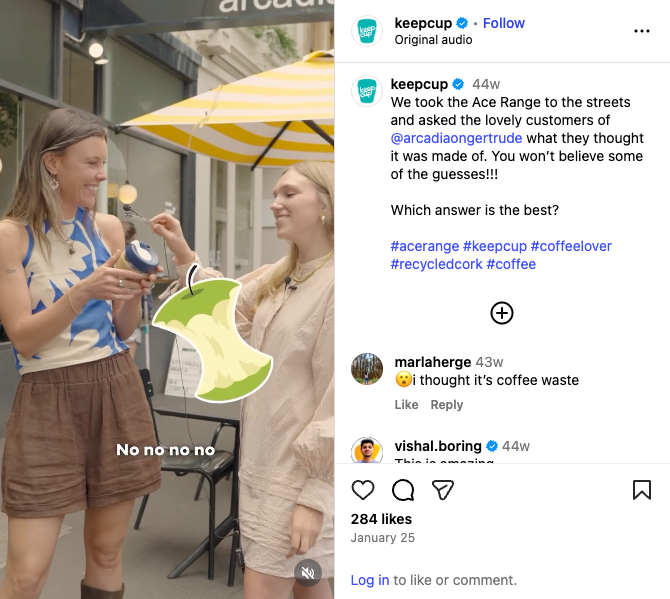The image size is (670, 599).
Task: Share the post via paper plane icon
Action: (x=443, y=489)
